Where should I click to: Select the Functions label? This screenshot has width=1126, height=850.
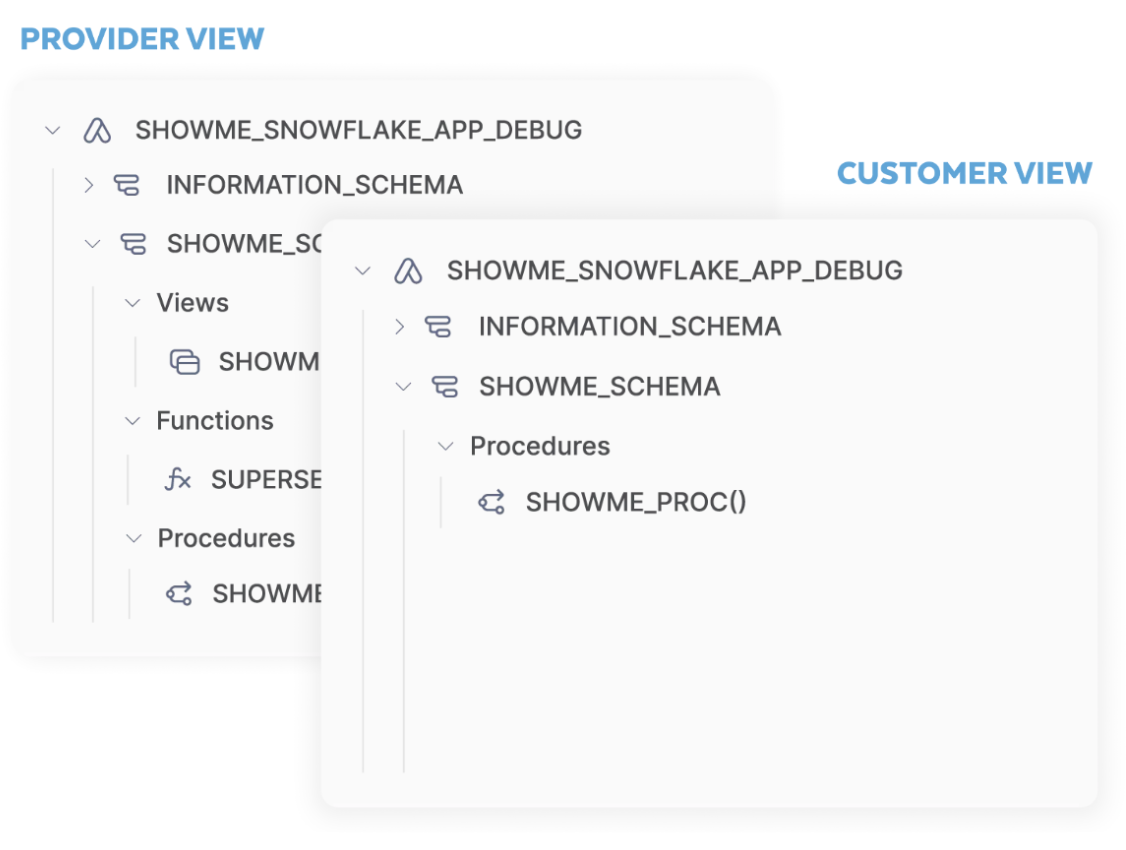click(x=215, y=421)
